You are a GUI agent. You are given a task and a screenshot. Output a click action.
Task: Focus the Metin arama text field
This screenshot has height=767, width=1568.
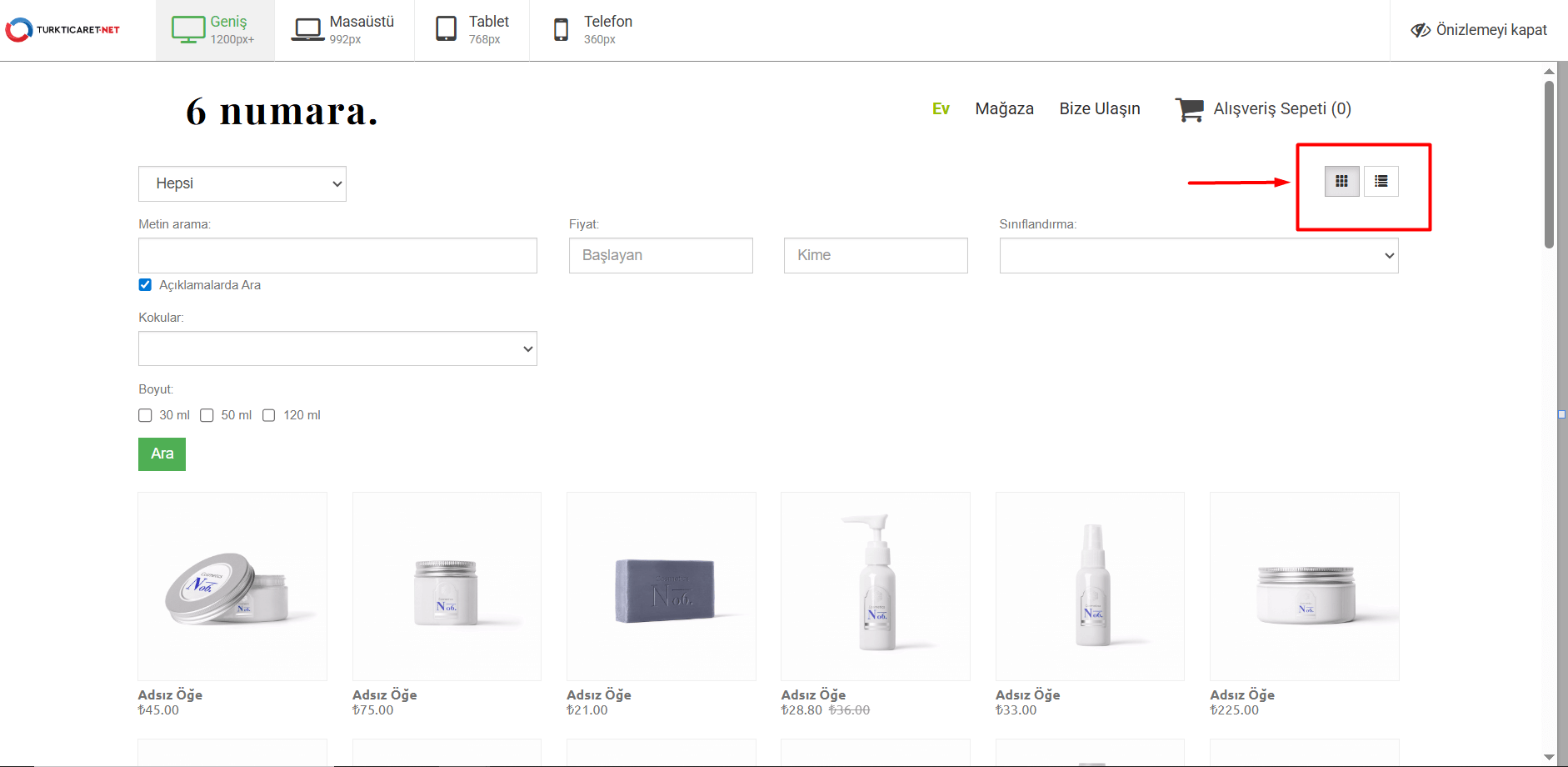tap(337, 256)
